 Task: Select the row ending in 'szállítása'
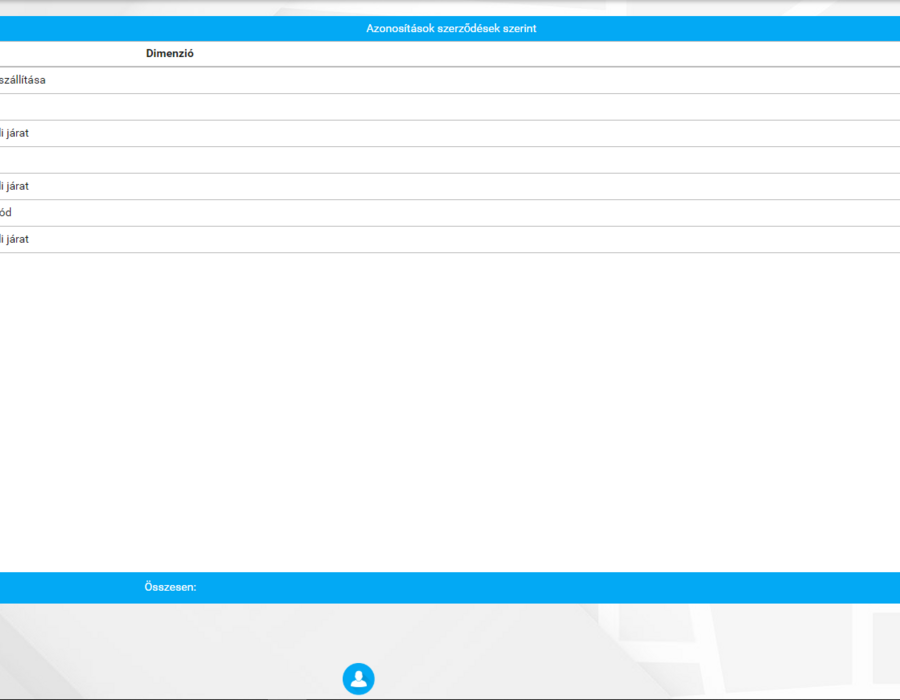(x=450, y=80)
